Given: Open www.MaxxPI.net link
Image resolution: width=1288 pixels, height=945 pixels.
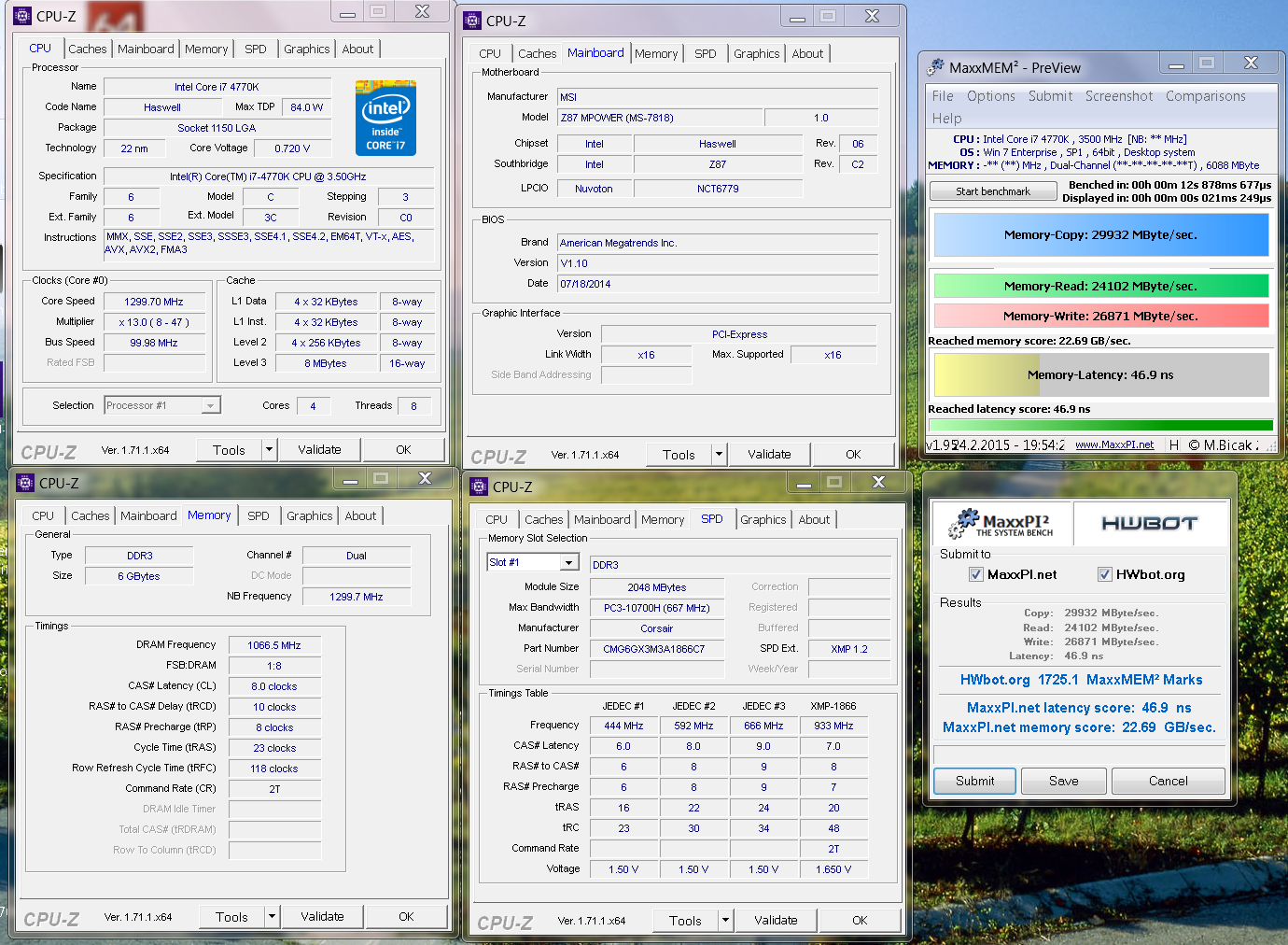Looking at the screenshot, I should 1114,444.
